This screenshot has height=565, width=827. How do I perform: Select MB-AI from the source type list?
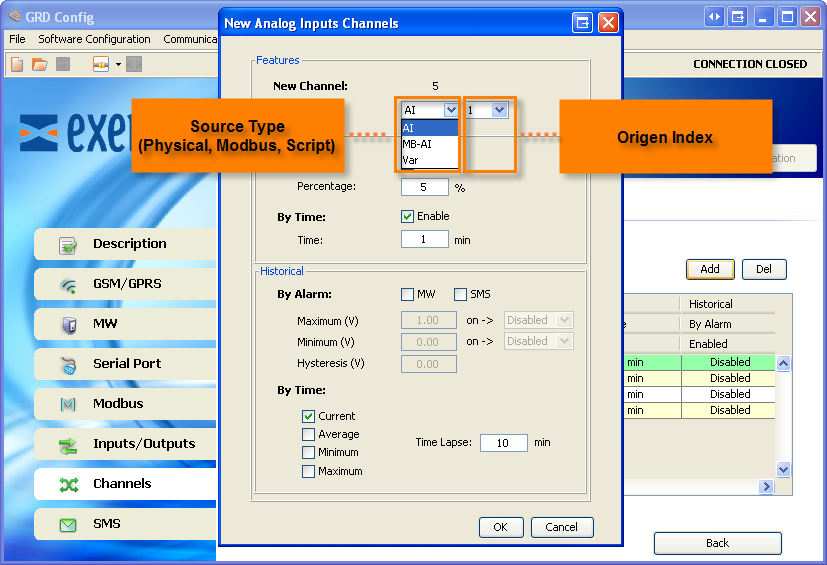coord(417,144)
